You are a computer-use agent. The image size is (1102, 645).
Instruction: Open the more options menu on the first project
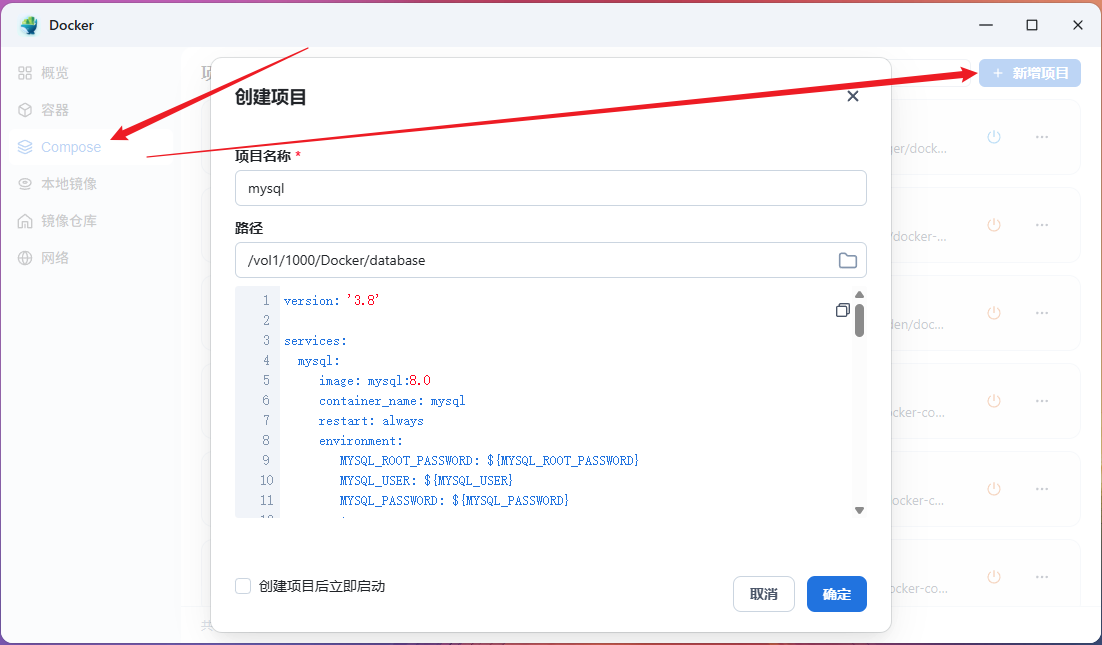pos(1042,136)
